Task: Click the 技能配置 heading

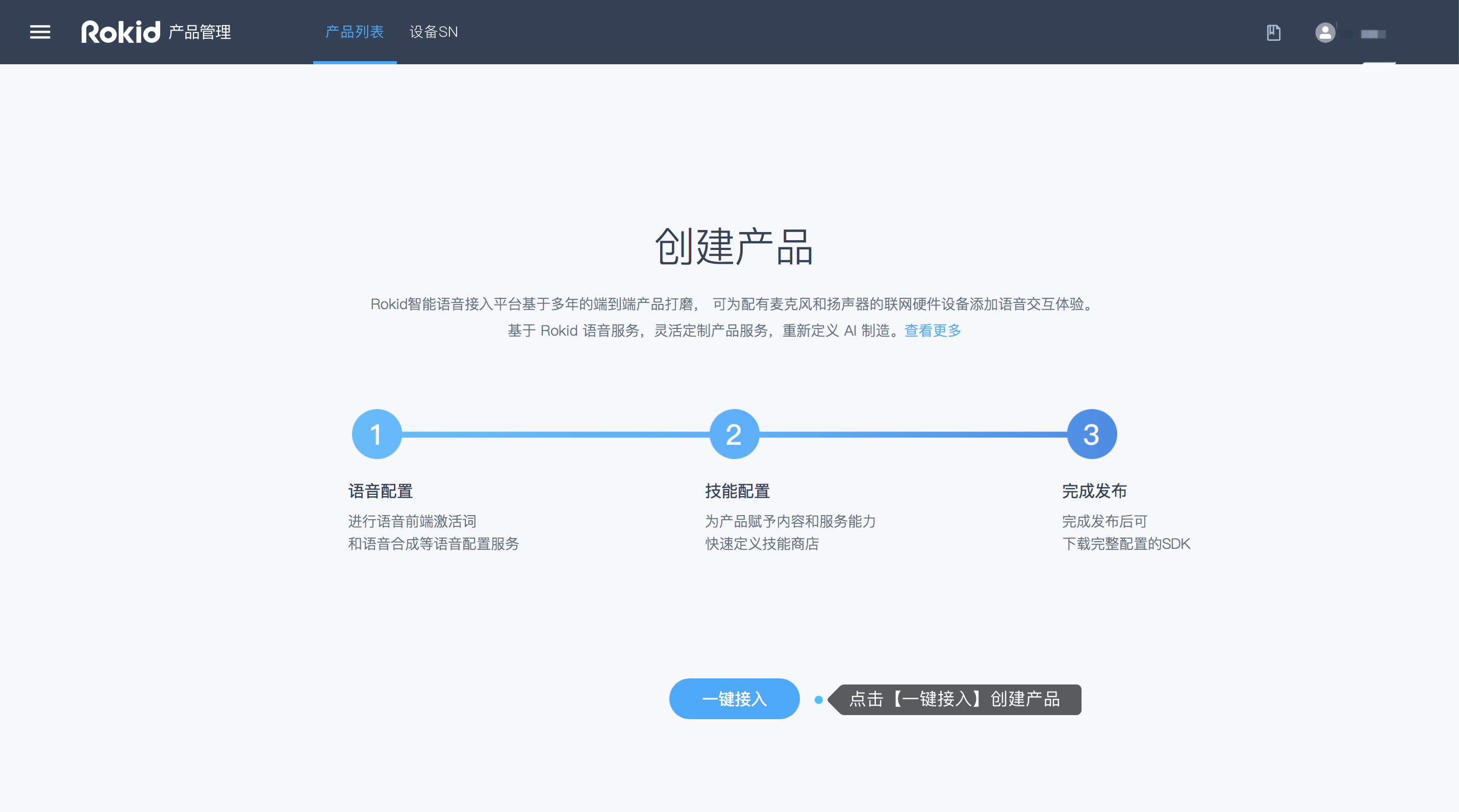Action: click(x=738, y=490)
